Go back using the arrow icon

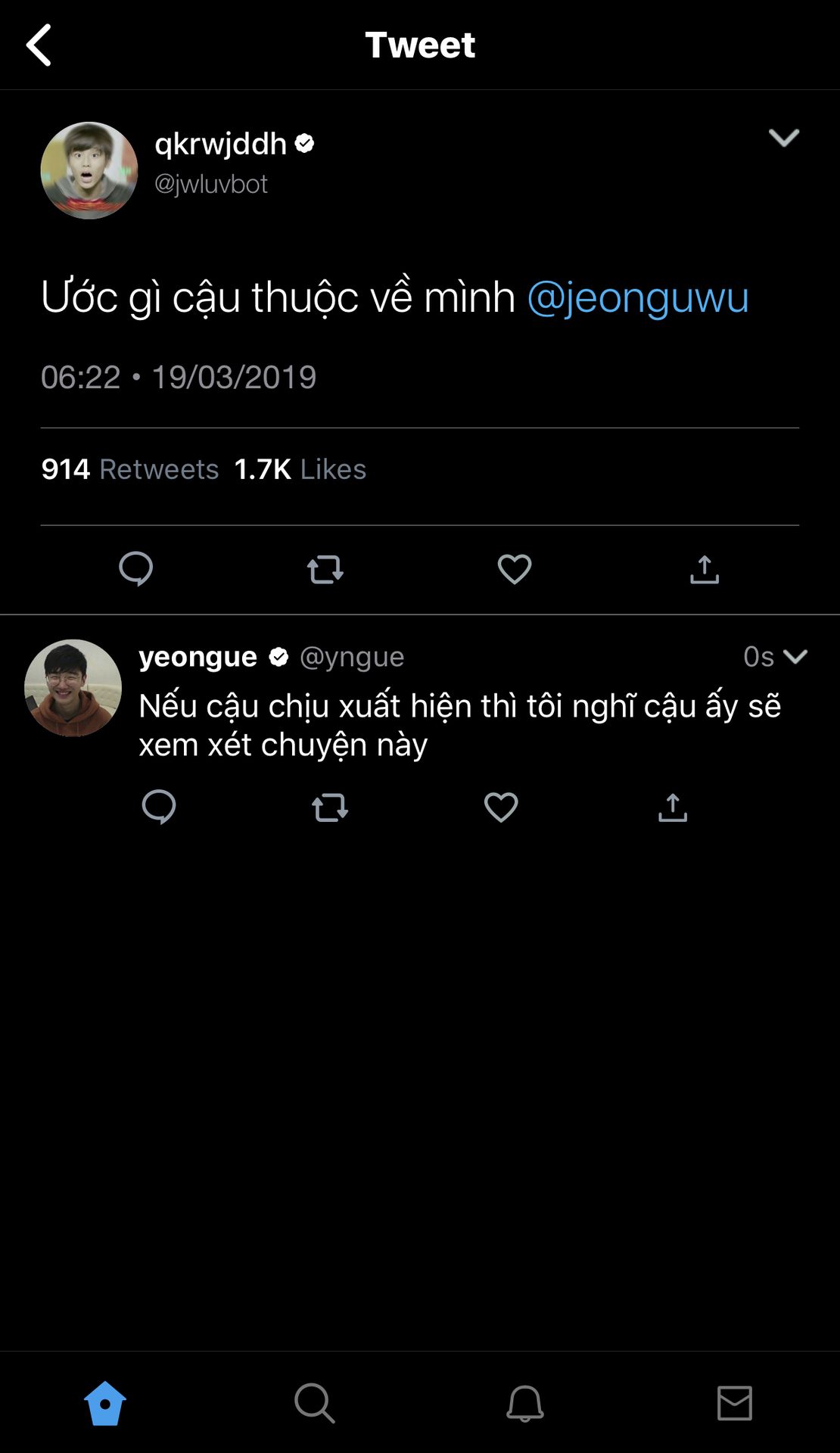pyautogui.click(x=39, y=45)
